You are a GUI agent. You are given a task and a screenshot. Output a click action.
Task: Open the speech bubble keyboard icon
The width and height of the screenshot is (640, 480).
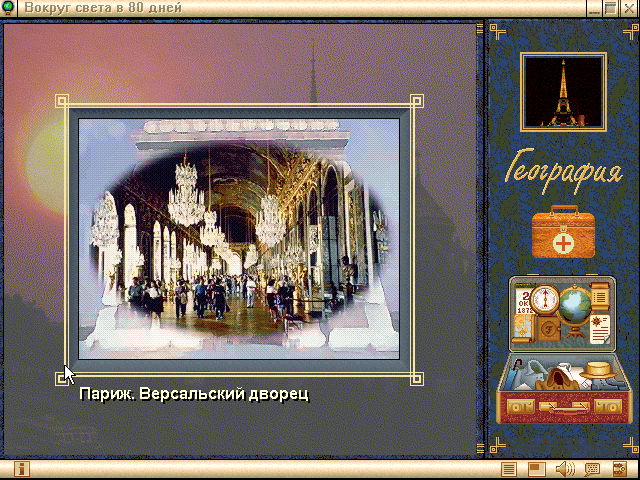(x=592, y=469)
